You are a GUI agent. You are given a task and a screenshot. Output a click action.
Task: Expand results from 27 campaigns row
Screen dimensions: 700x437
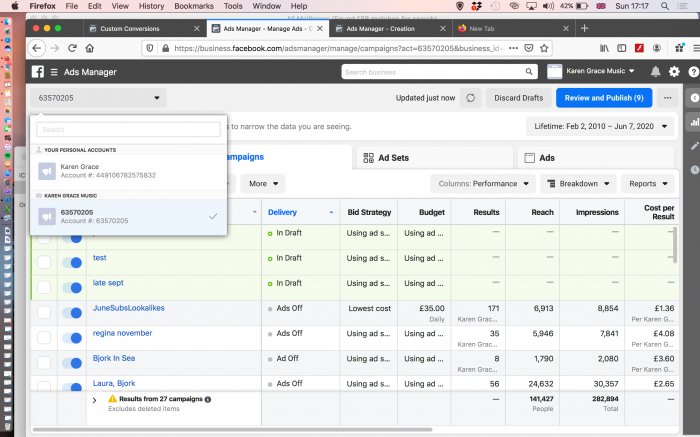[94, 400]
